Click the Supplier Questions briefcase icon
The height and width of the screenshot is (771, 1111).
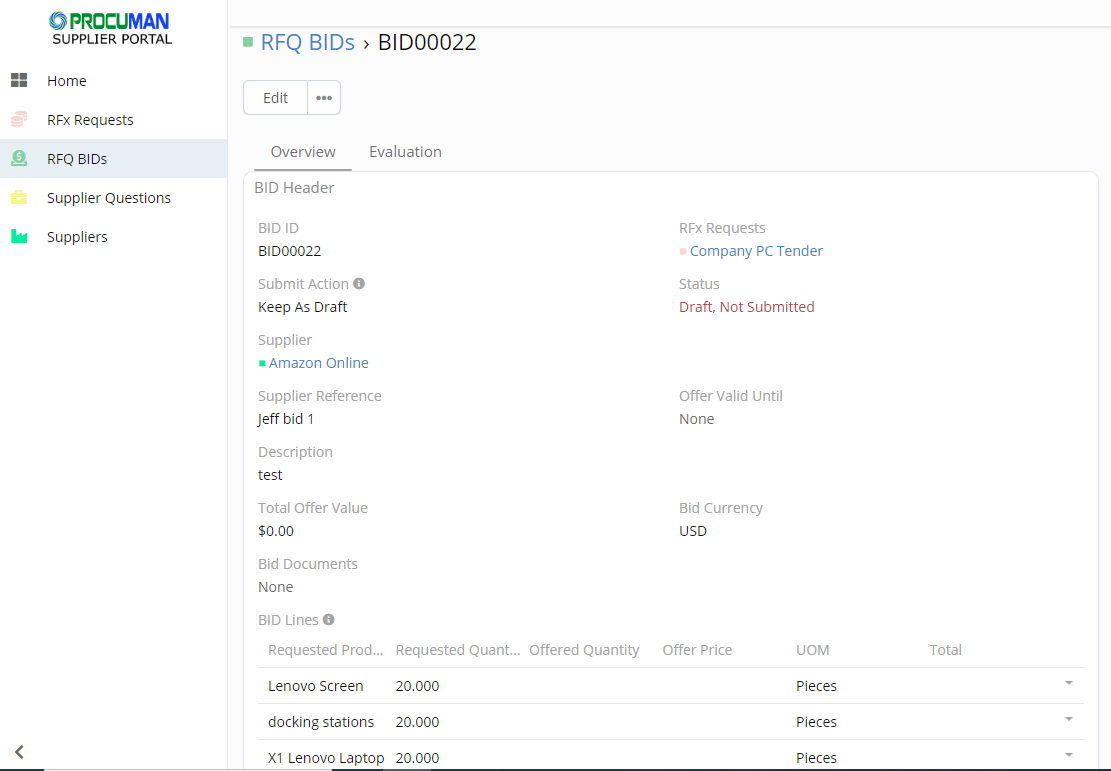(x=19, y=198)
